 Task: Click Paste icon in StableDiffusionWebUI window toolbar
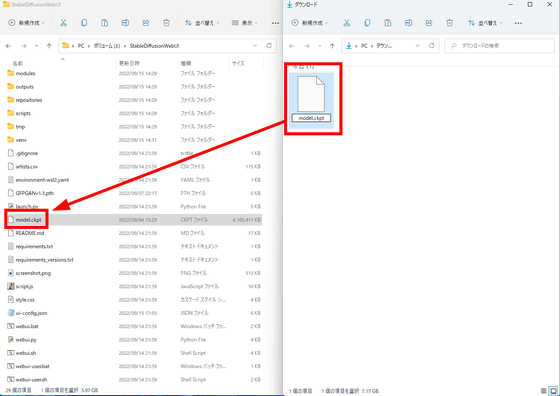pos(104,23)
